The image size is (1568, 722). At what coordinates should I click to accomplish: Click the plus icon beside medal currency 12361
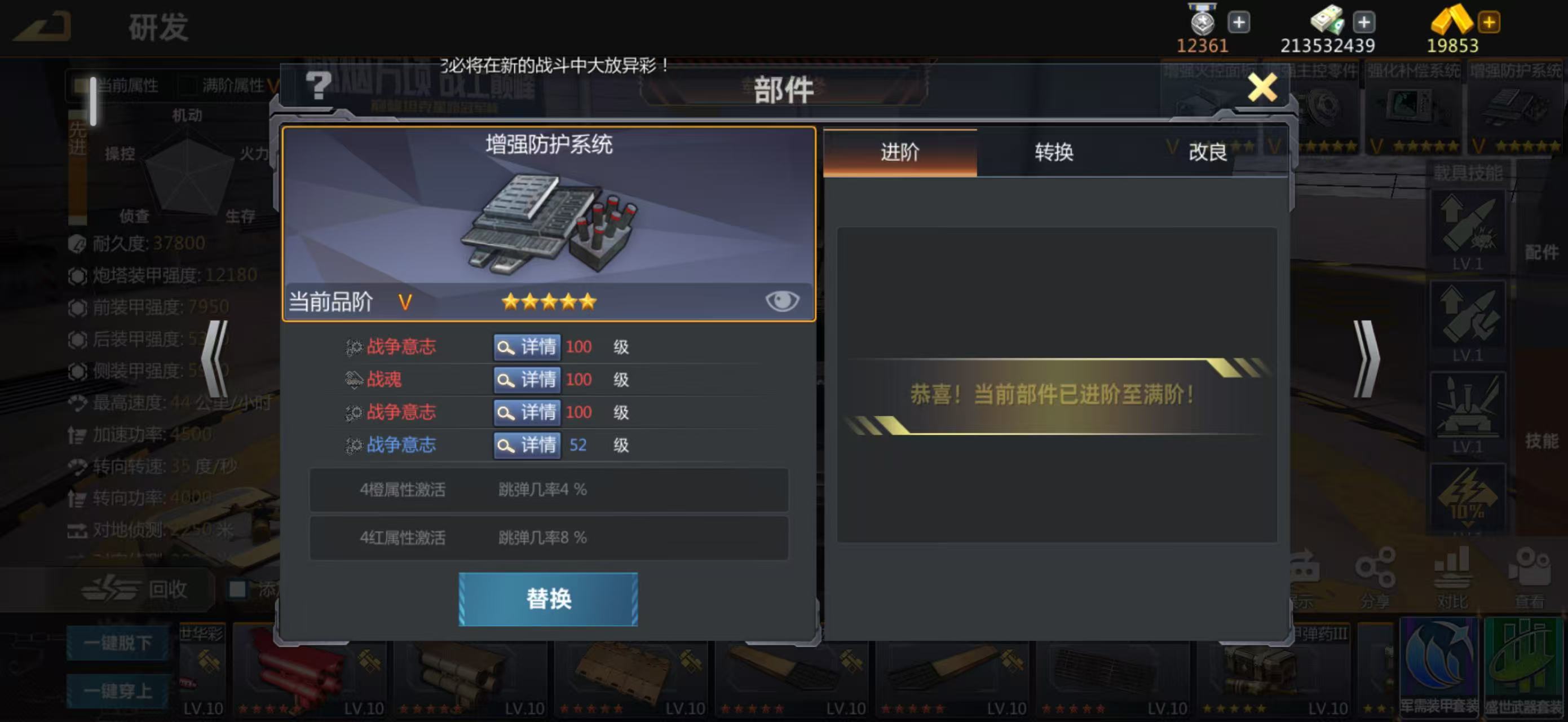(x=1239, y=23)
